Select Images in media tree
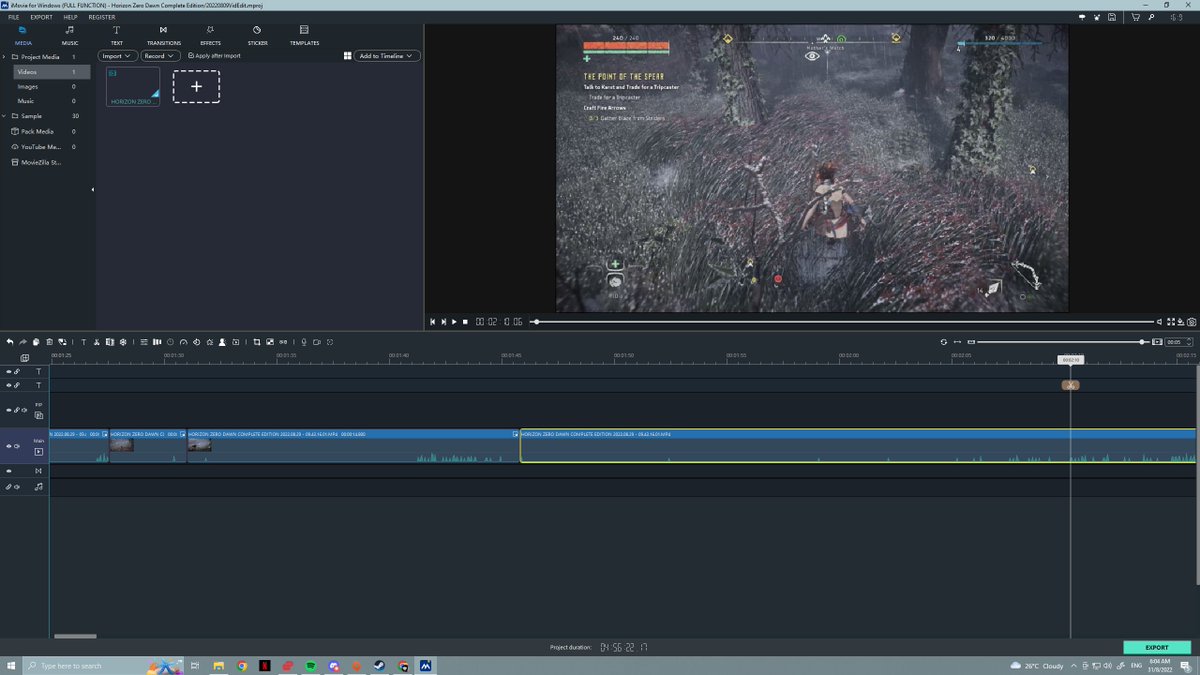 28,87
